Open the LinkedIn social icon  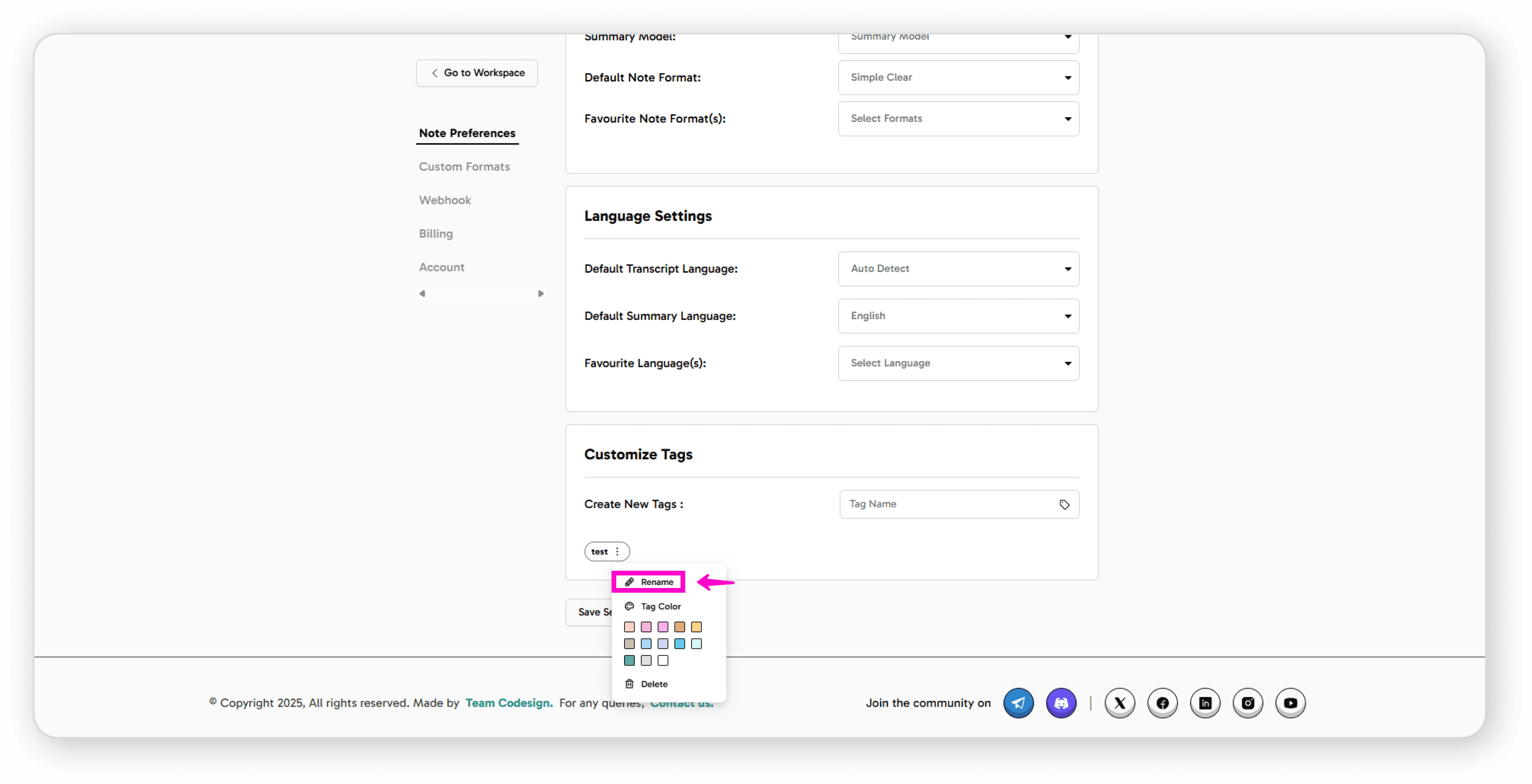[1205, 702]
